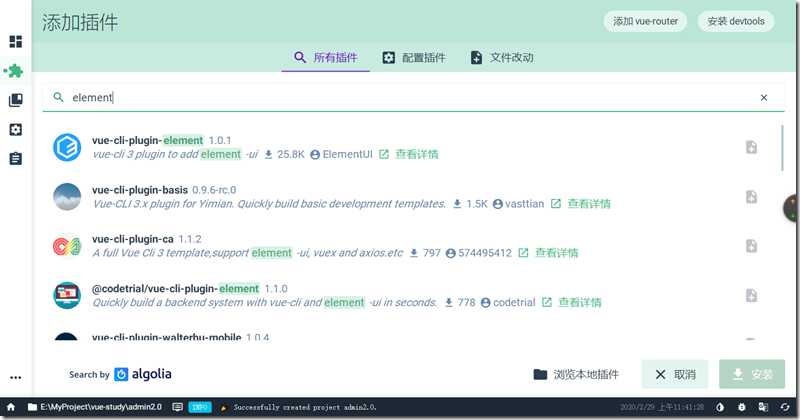800x420 pixels.
Task: Select the vue-cli-plugin-basis logo
Action: (x=67, y=197)
